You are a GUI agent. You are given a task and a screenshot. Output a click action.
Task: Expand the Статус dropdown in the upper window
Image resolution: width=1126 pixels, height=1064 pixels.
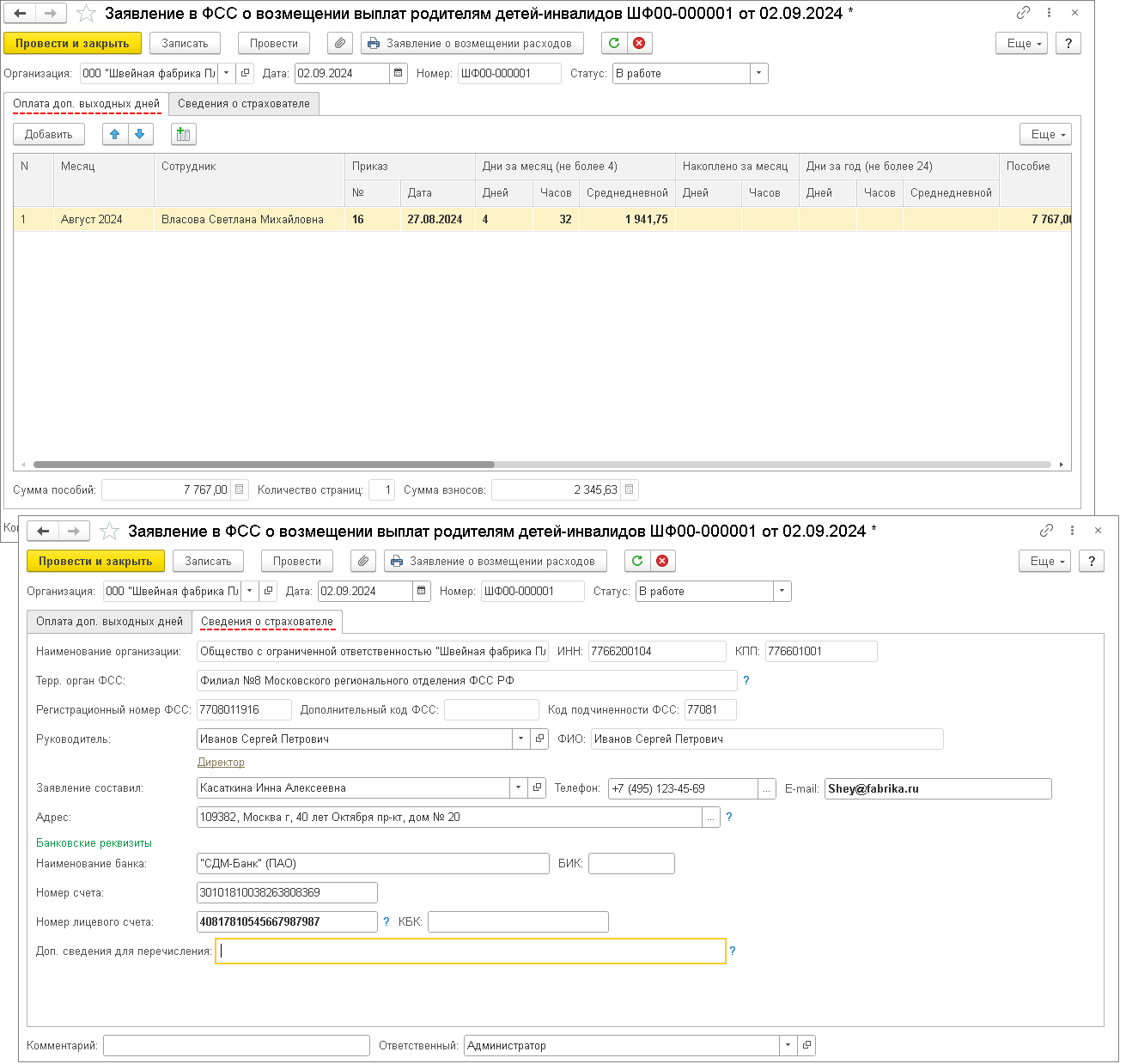click(759, 73)
